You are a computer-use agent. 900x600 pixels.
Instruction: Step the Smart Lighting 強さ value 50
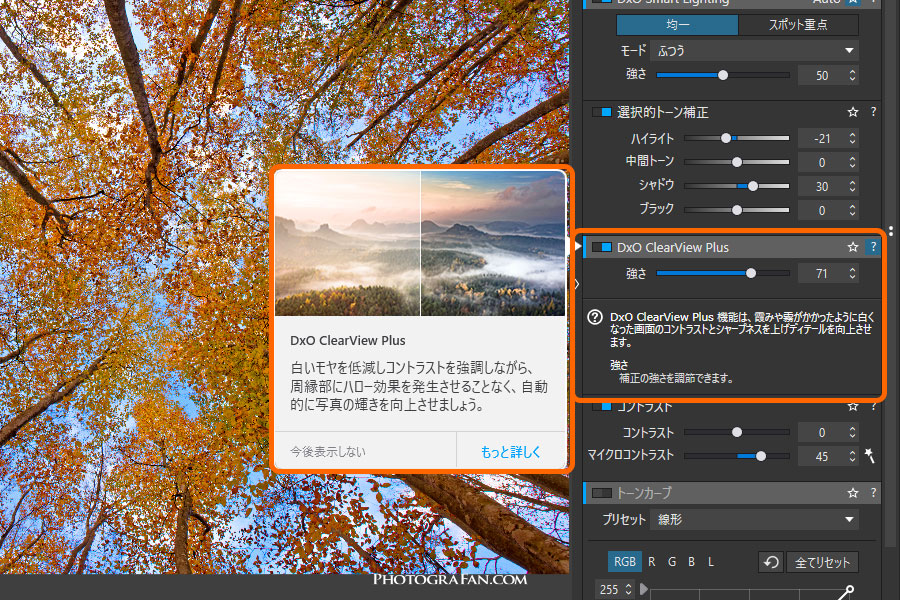[852, 75]
